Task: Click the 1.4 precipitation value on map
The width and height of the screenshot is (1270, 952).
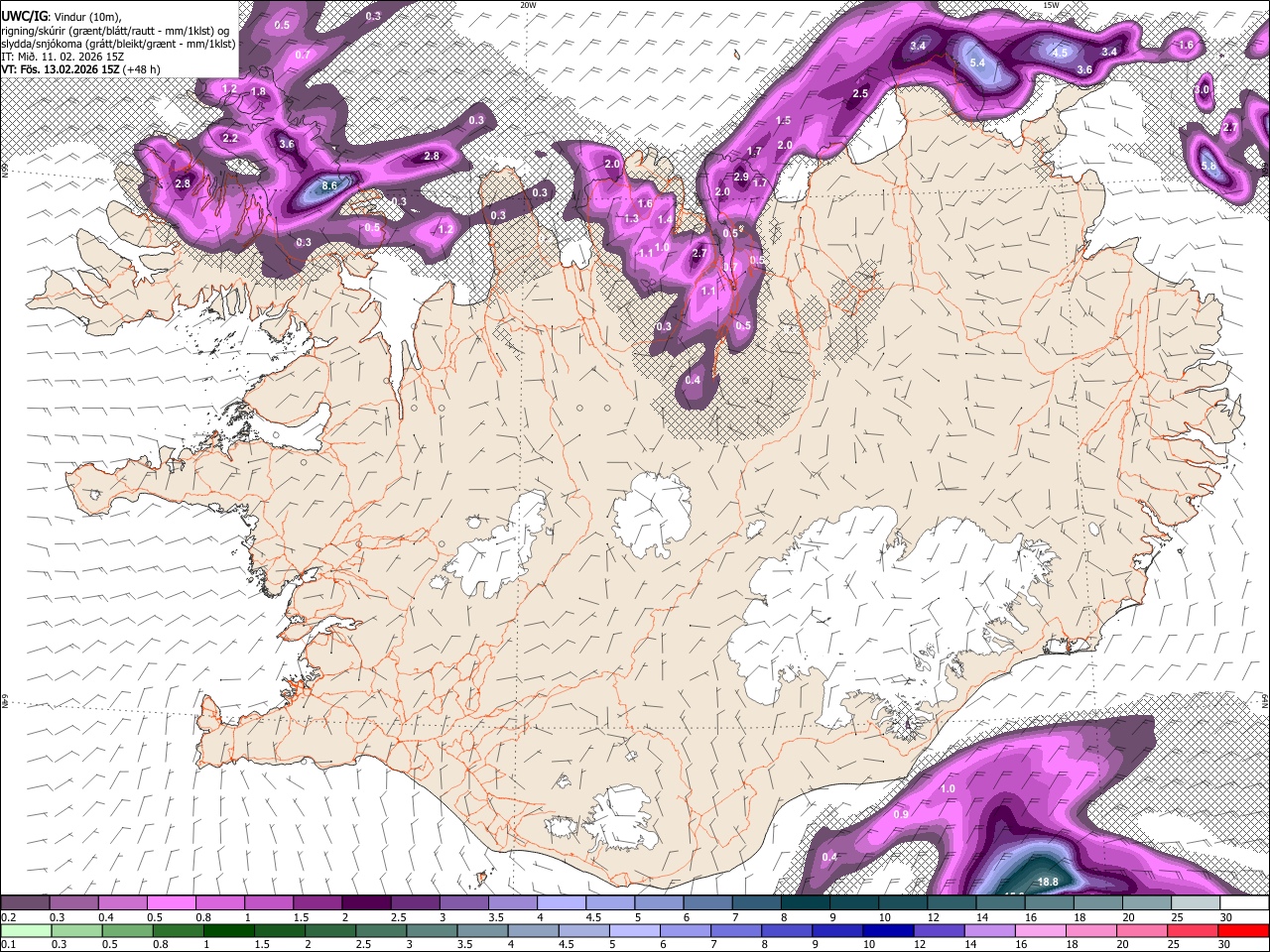Action: [x=665, y=220]
